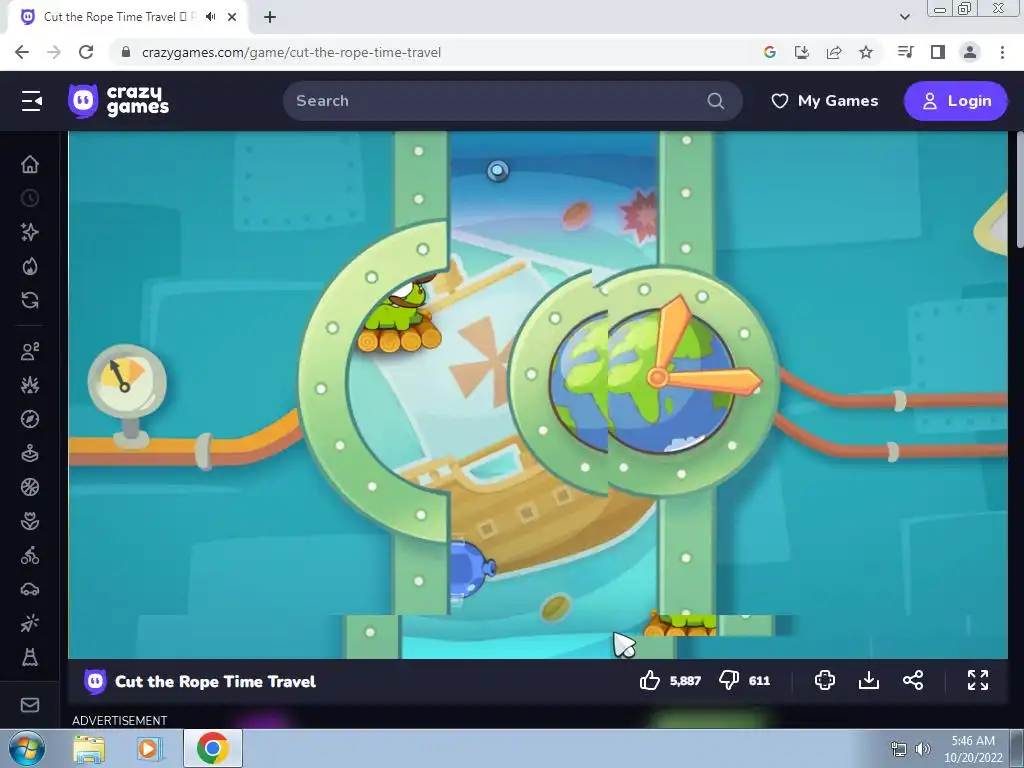Screen dimensions: 1024x768
Task: Open the Chrome three-dot menu
Action: coord(1002,52)
